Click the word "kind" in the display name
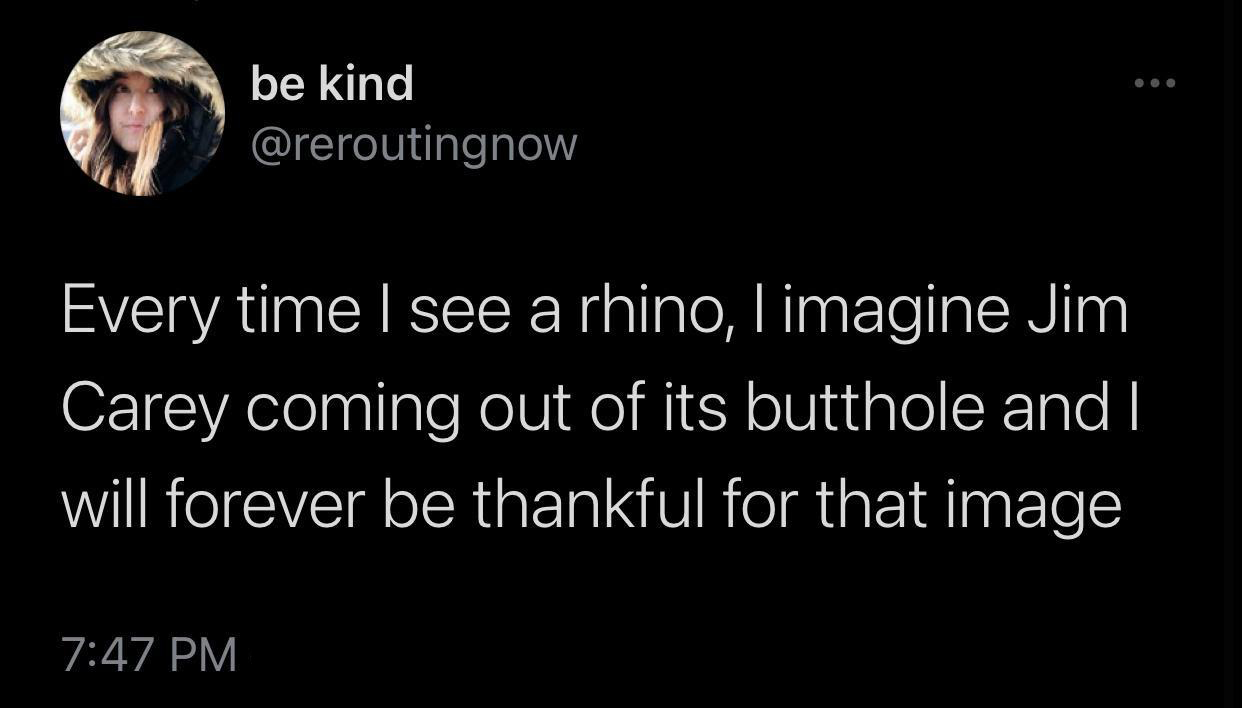This screenshot has width=1242, height=708. point(366,84)
